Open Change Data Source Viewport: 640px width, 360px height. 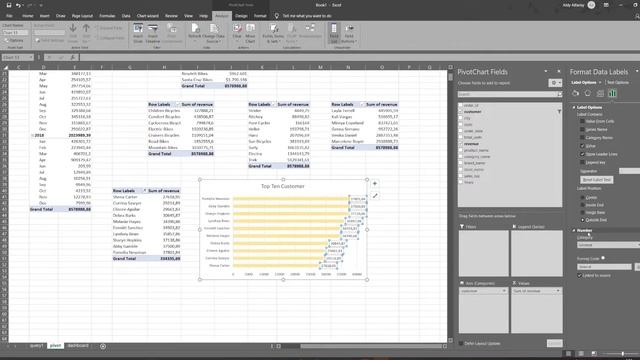pos(214,33)
